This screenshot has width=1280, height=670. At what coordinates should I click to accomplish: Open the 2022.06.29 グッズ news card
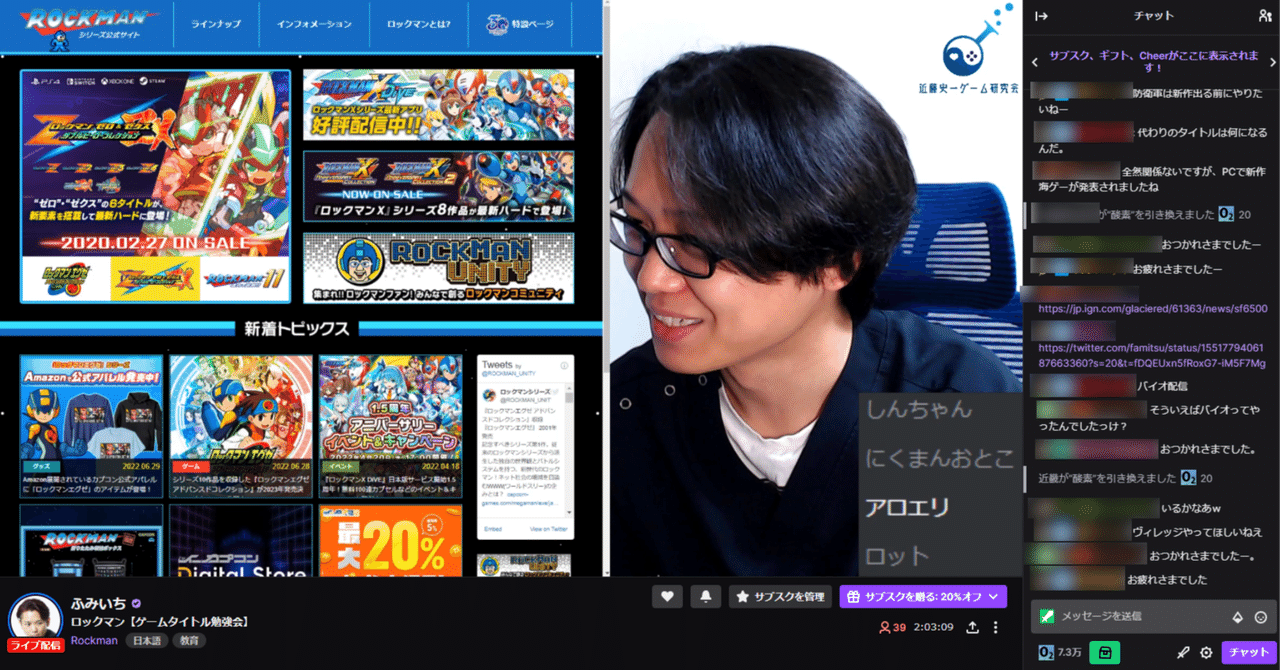pyautogui.click(x=91, y=425)
